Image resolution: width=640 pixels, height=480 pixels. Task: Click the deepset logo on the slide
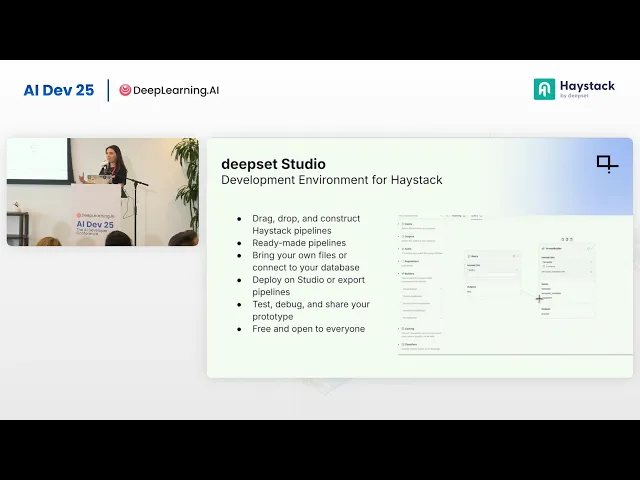pos(607,163)
